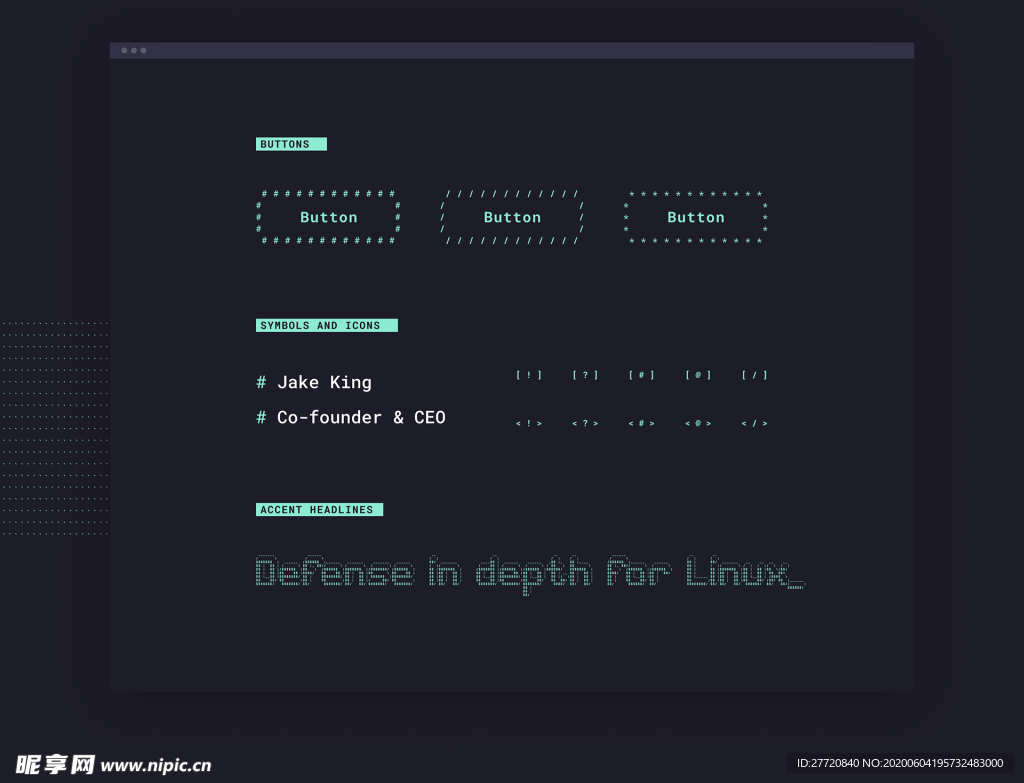Screen dimensions: 1024x783
Task: Click the BUTTONS section label
Action: coord(291,144)
